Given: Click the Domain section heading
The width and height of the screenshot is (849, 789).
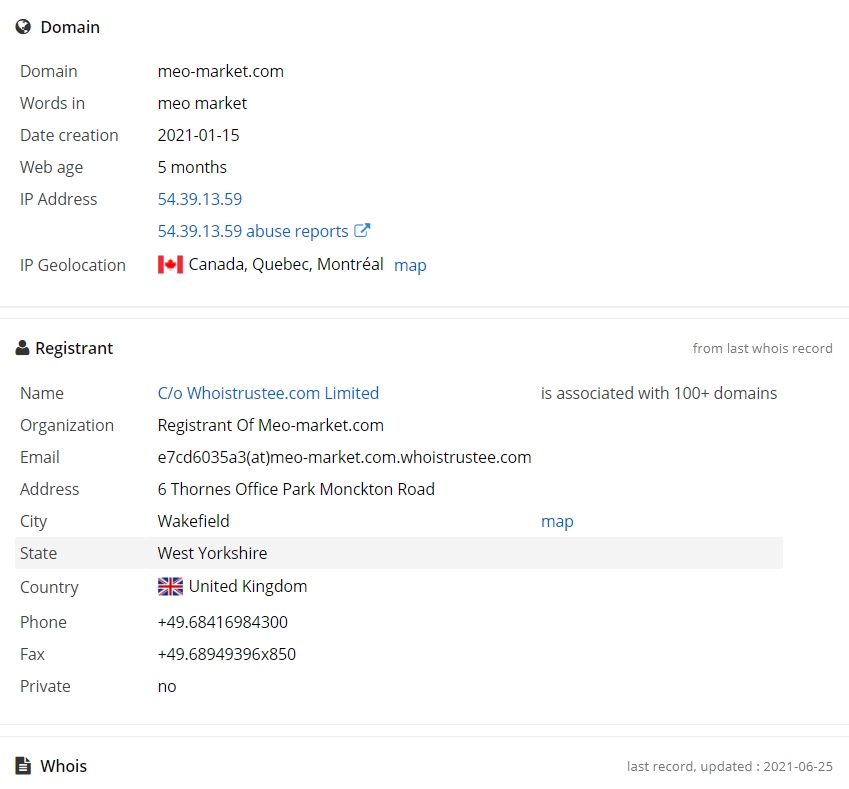Looking at the screenshot, I should click(x=70, y=27).
